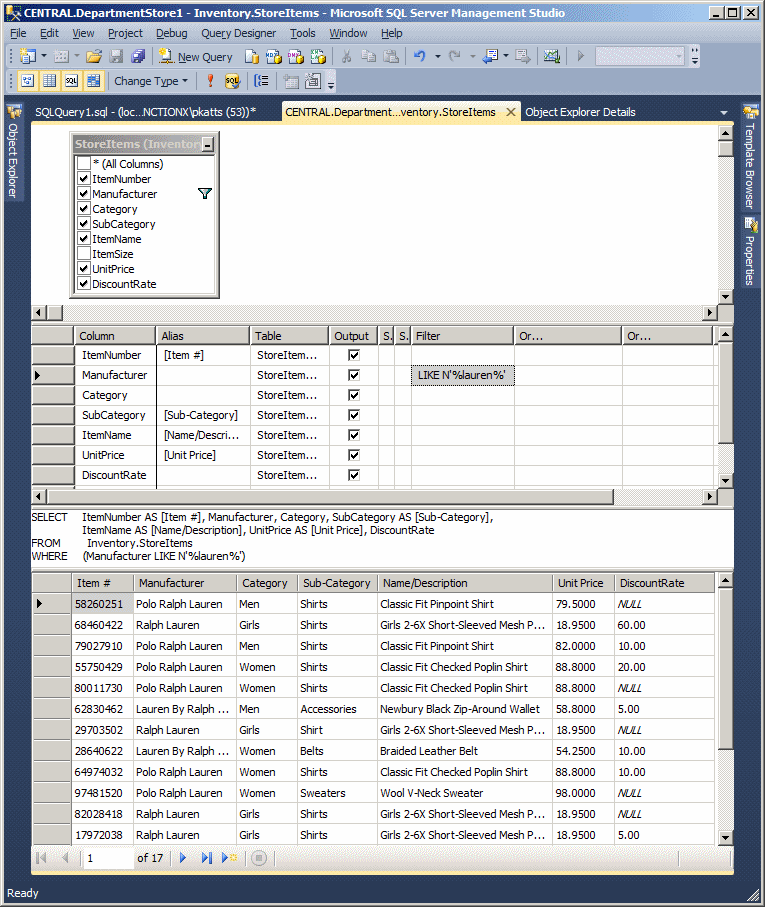Viewport: 765px width, 907px height.
Task: Click the Verify SQL Syntax icon
Action: (x=232, y=81)
